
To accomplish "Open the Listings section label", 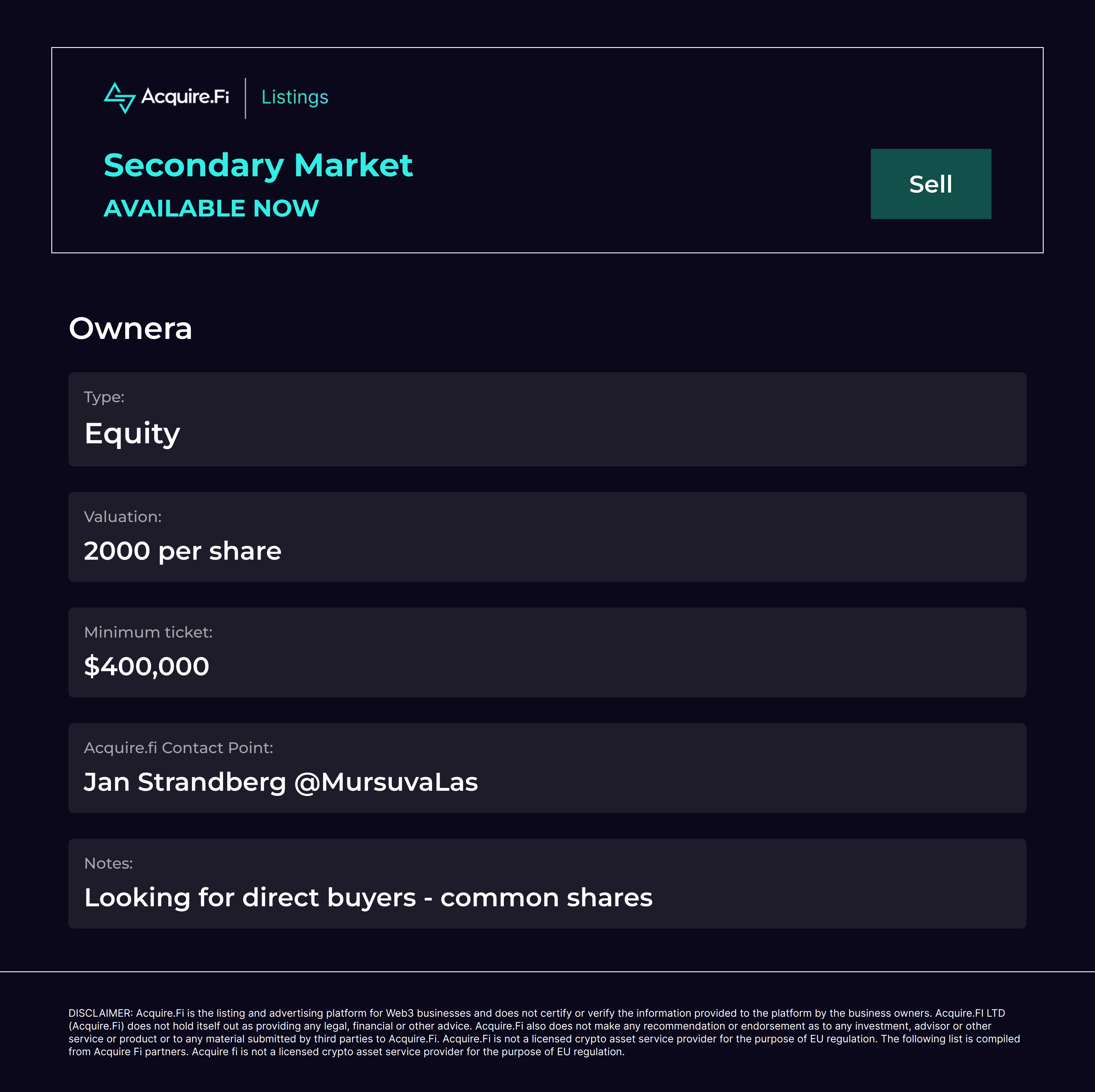I will (x=295, y=98).
